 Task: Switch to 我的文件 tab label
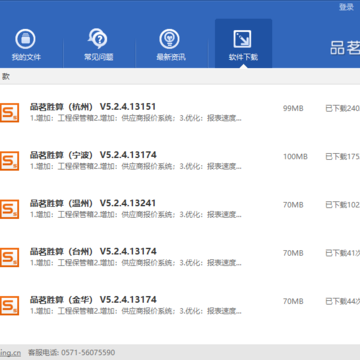point(26,57)
